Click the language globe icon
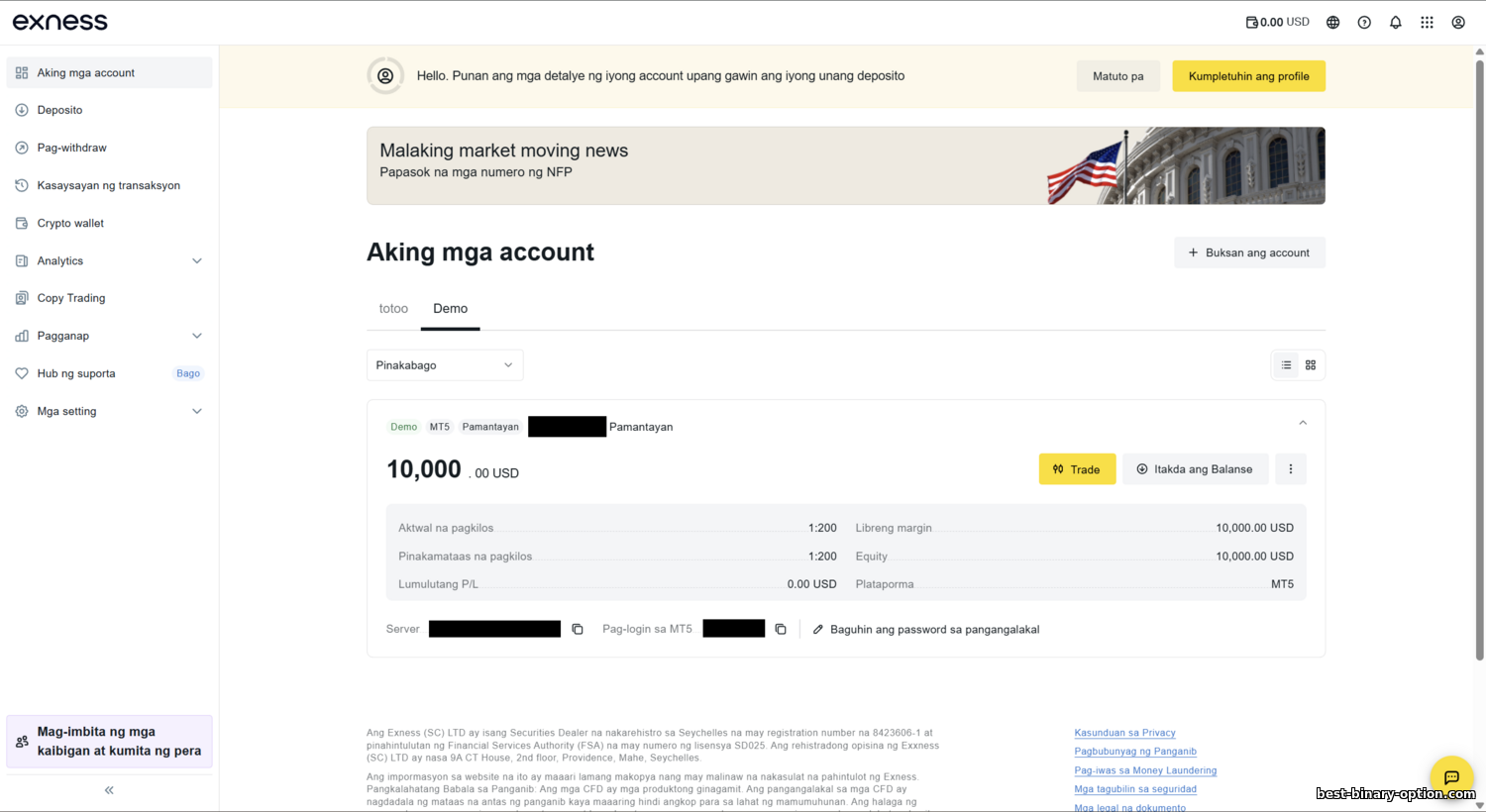The width and height of the screenshot is (1486, 812). coord(1332,23)
